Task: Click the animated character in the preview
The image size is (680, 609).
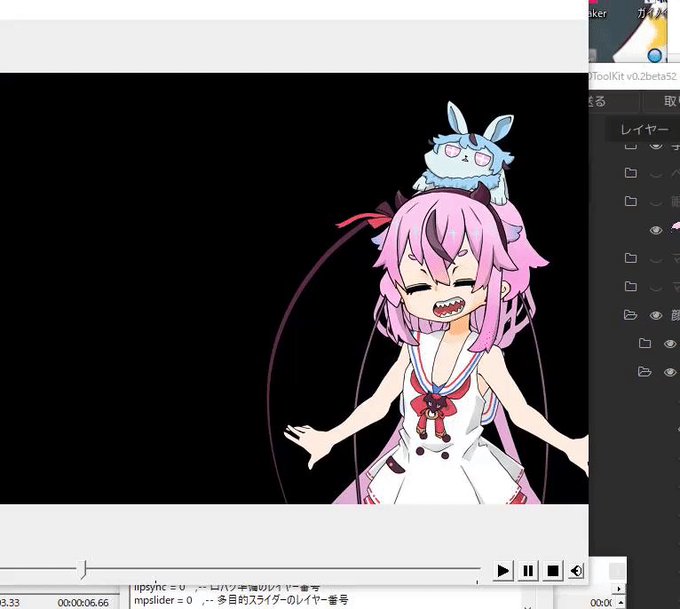Action: click(x=438, y=304)
